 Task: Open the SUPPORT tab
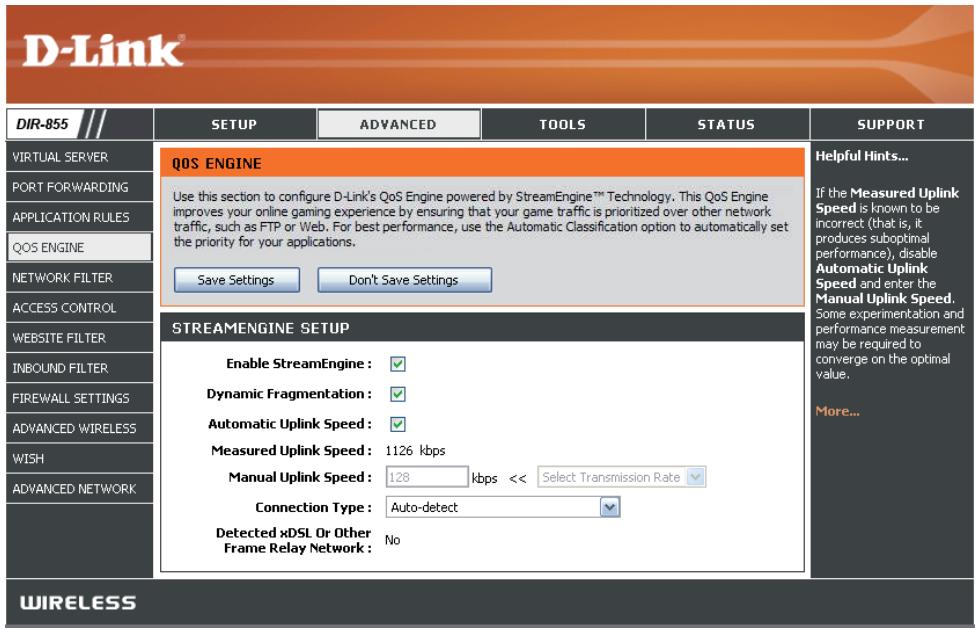click(891, 124)
